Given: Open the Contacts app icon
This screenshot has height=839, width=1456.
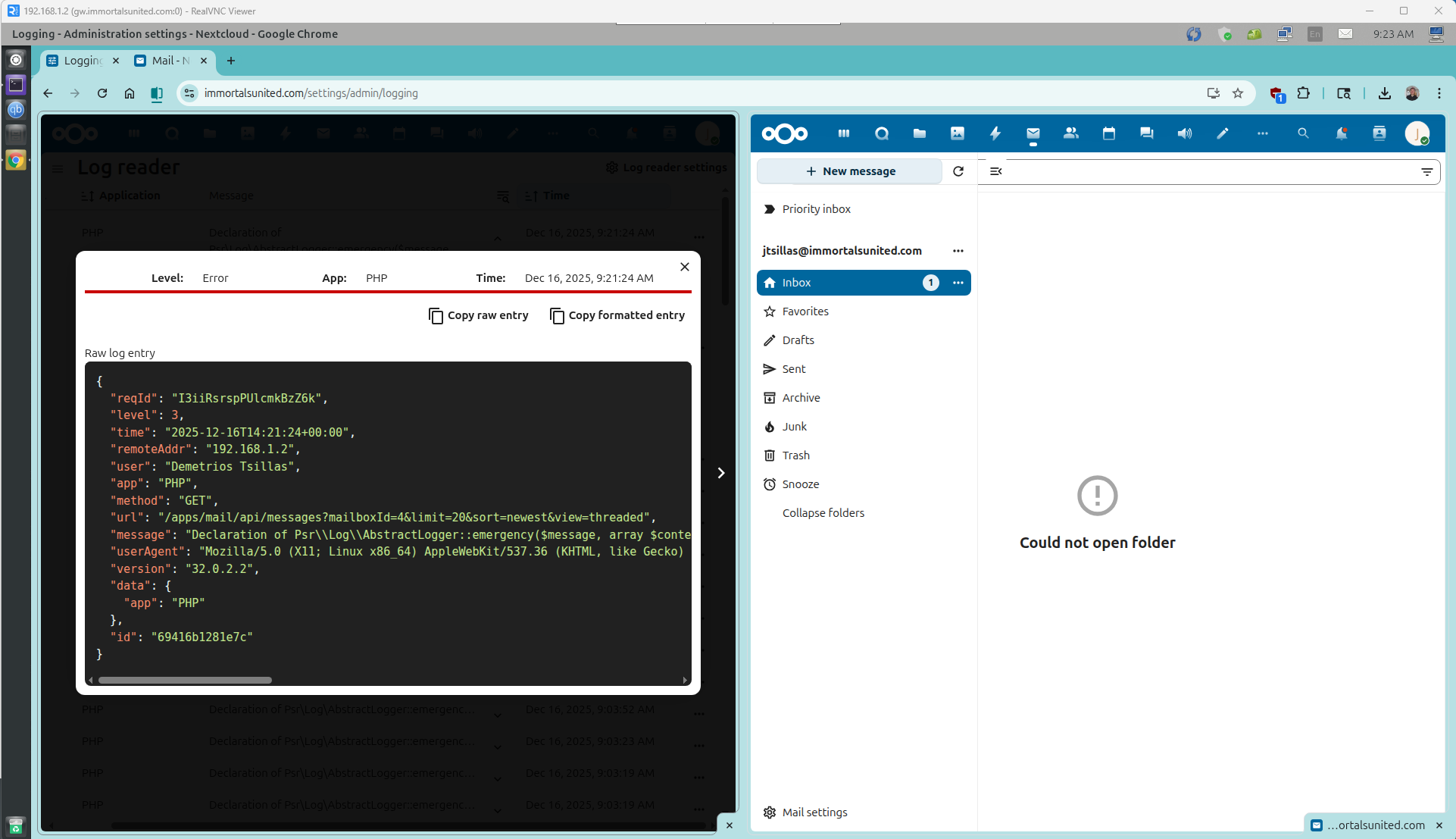Looking at the screenshot, I should (1070, 133).
